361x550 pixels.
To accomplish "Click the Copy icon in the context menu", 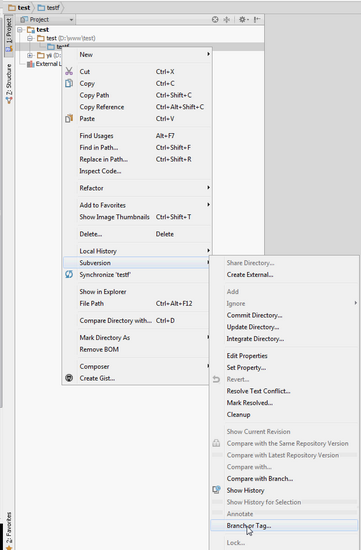I will point(69,83).
